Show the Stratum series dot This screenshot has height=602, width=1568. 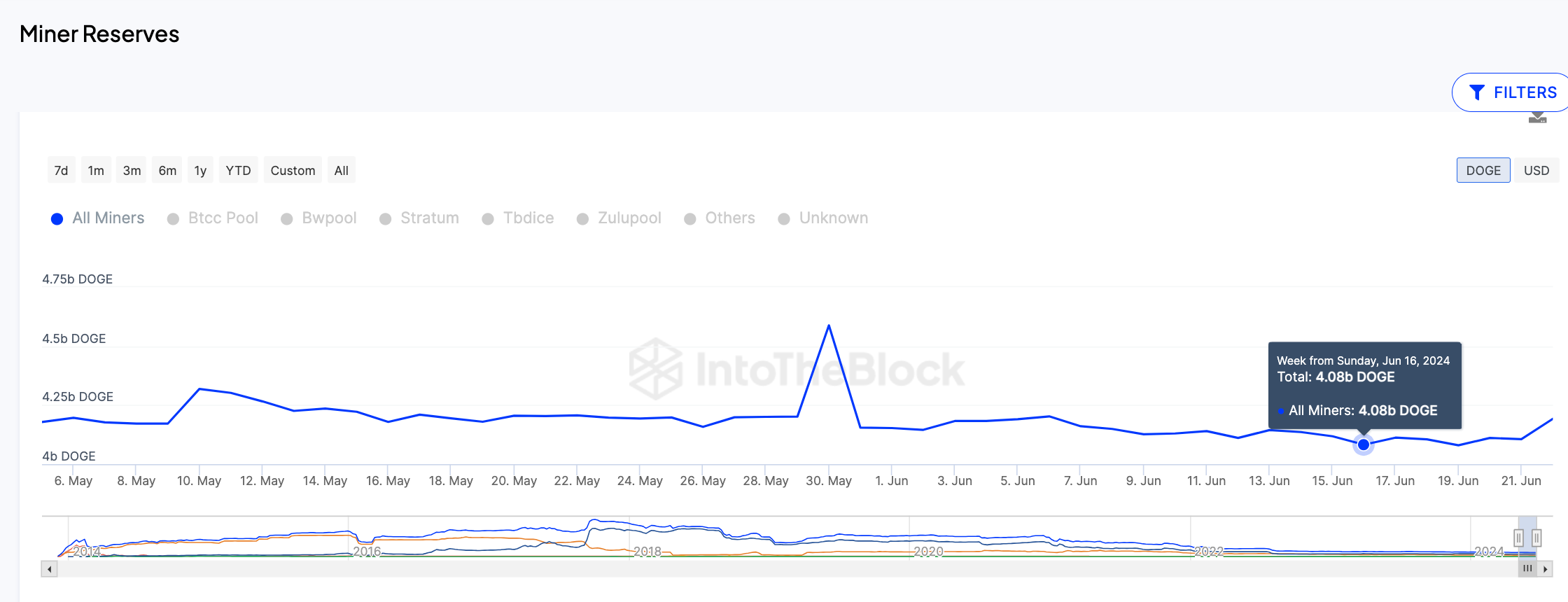click(x=385, y=219)
